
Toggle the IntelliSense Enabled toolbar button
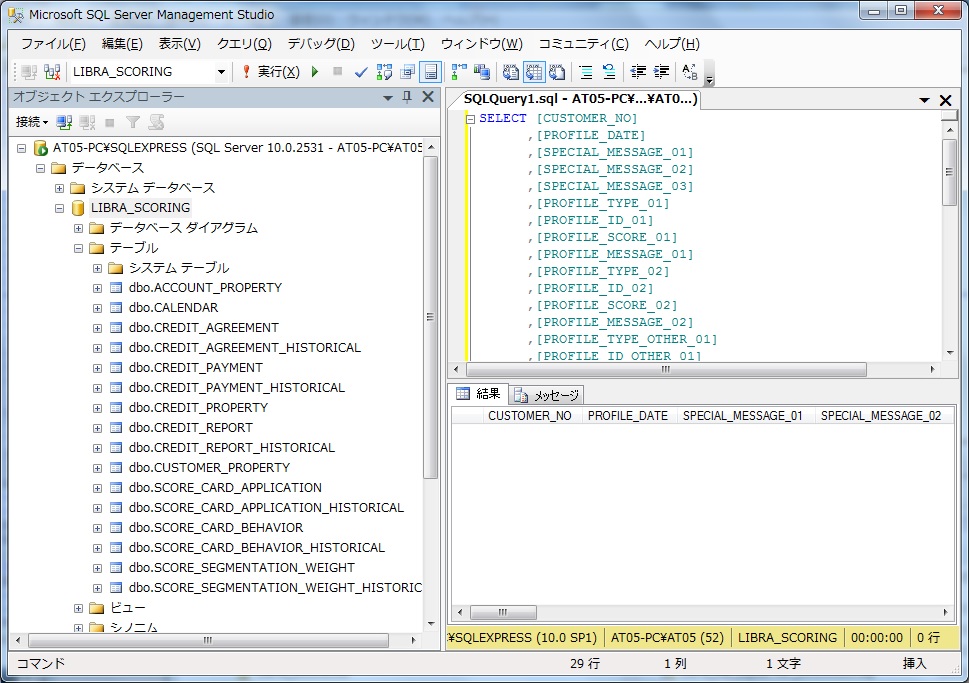pyautogui.click(x=431, y=72)
